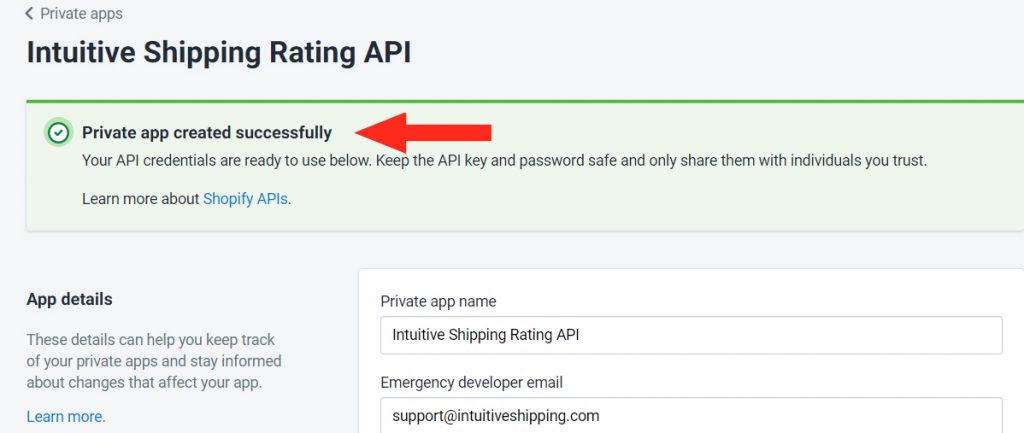
Task: Open the Shopify APIs link
Action: tap(245, 199)
